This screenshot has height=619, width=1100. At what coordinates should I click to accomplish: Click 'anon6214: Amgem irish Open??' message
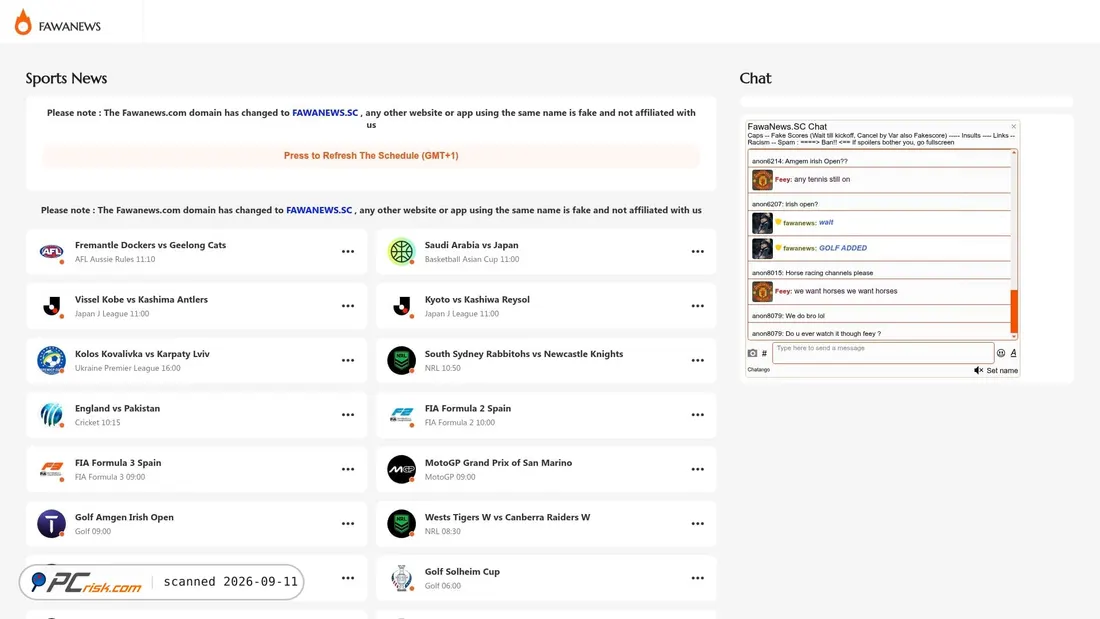(x=800, y=161)
